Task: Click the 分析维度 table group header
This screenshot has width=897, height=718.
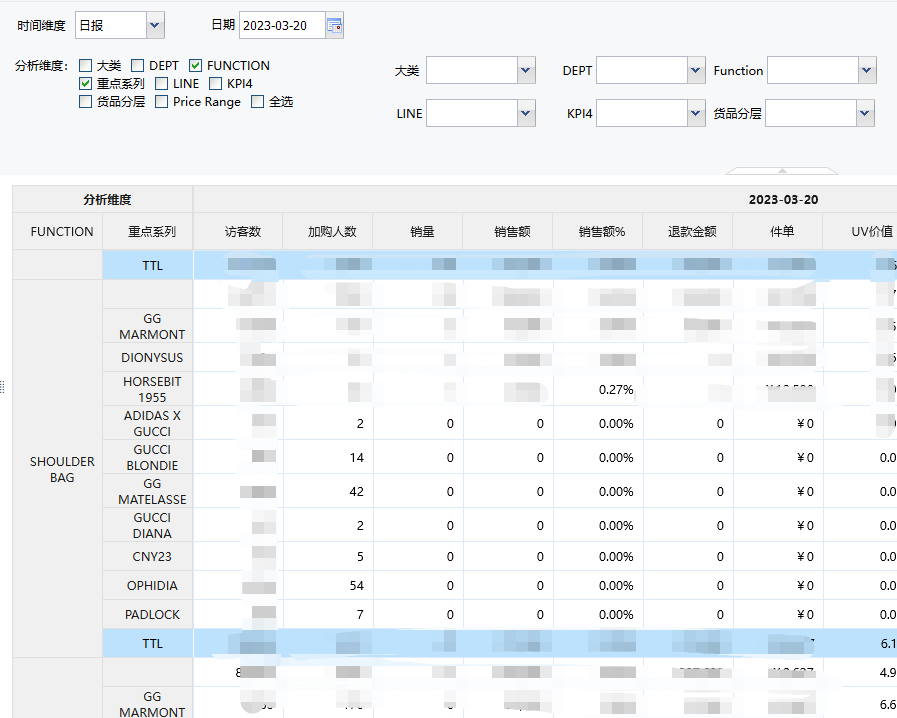Action: click(x=103, y=199)
